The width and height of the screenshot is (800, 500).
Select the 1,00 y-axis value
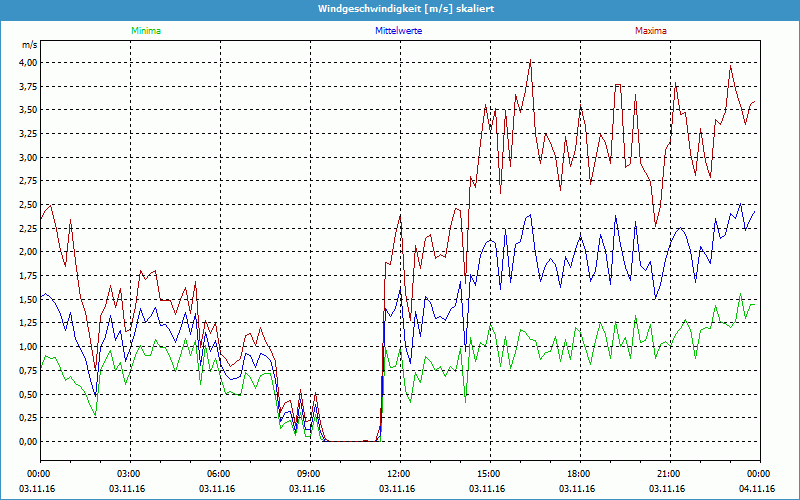tap(29, 347)
